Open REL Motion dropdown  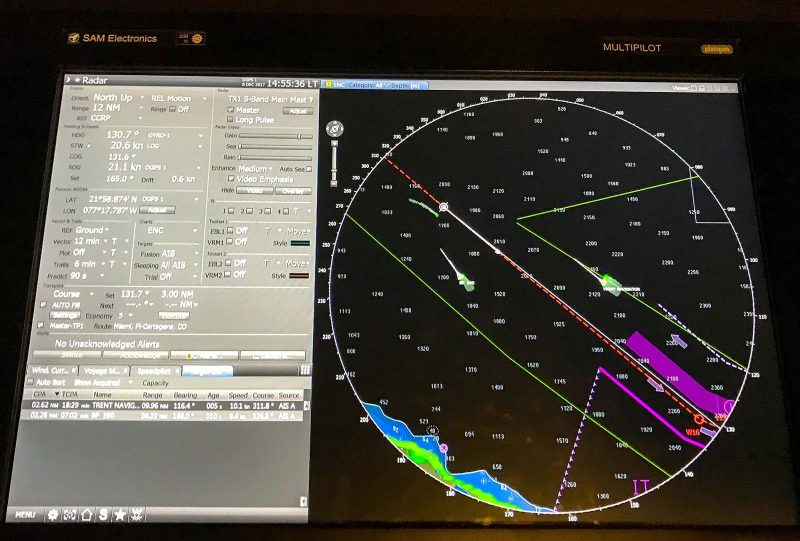[x=178, y=99]
